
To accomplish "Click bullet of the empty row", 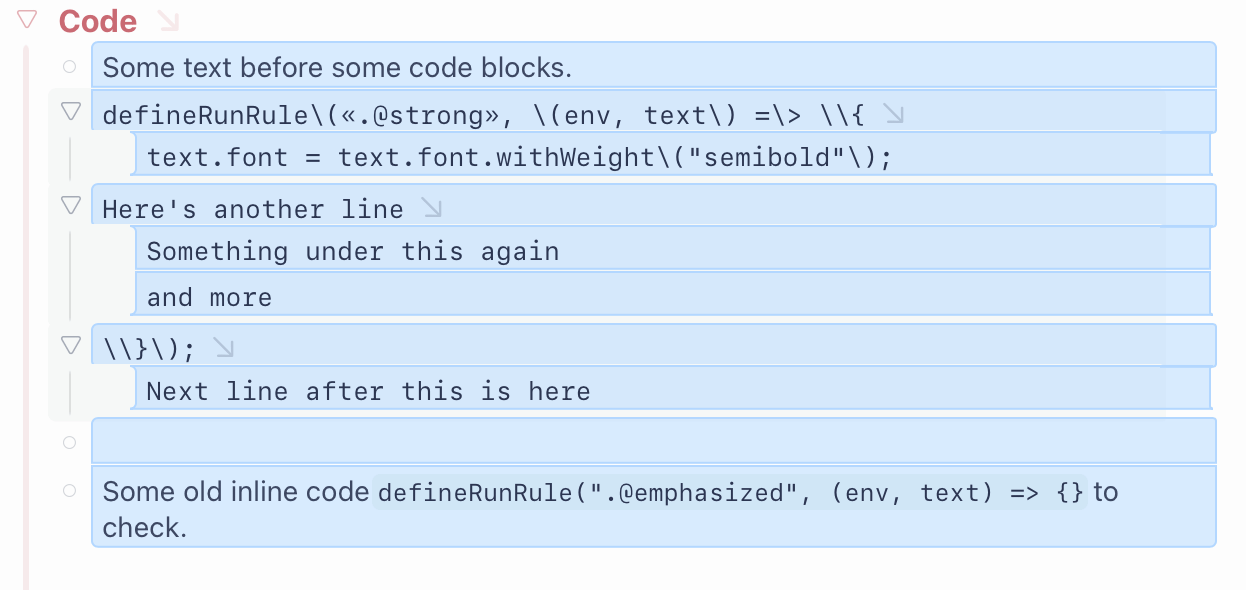I will [69, 442].
